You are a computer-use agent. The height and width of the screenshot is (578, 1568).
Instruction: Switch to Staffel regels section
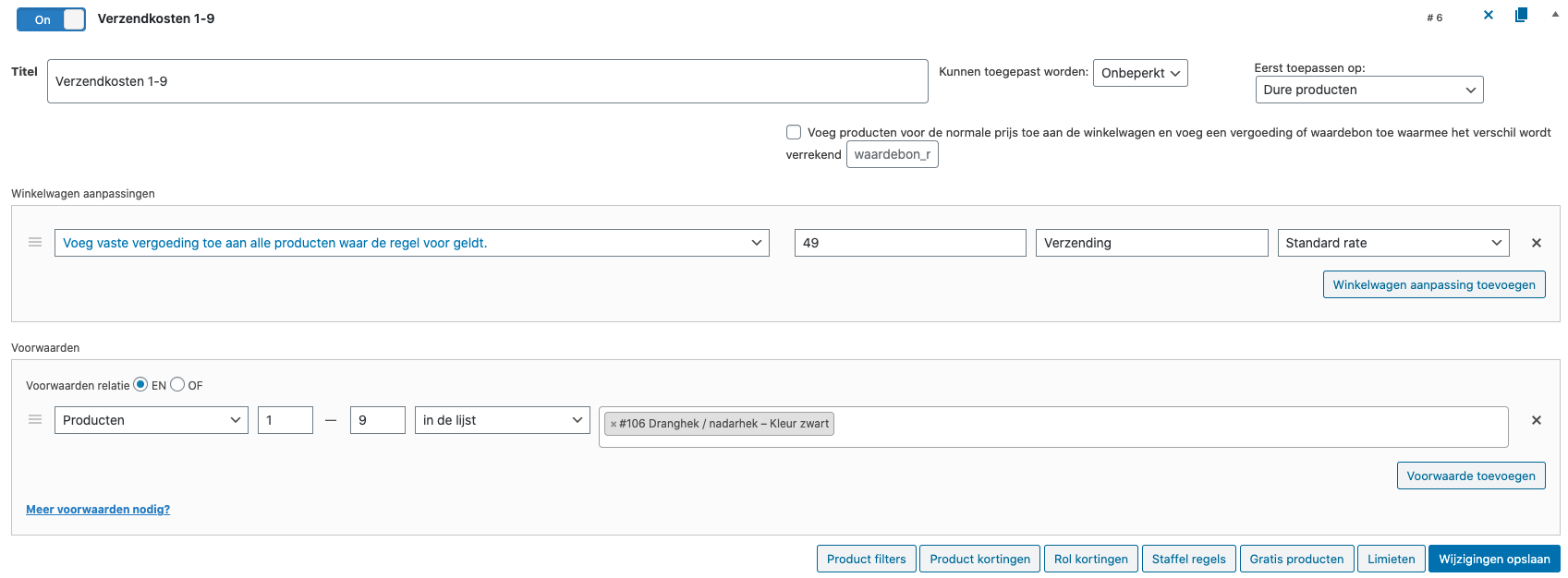pyautogui.click(x=1188, y=560)
